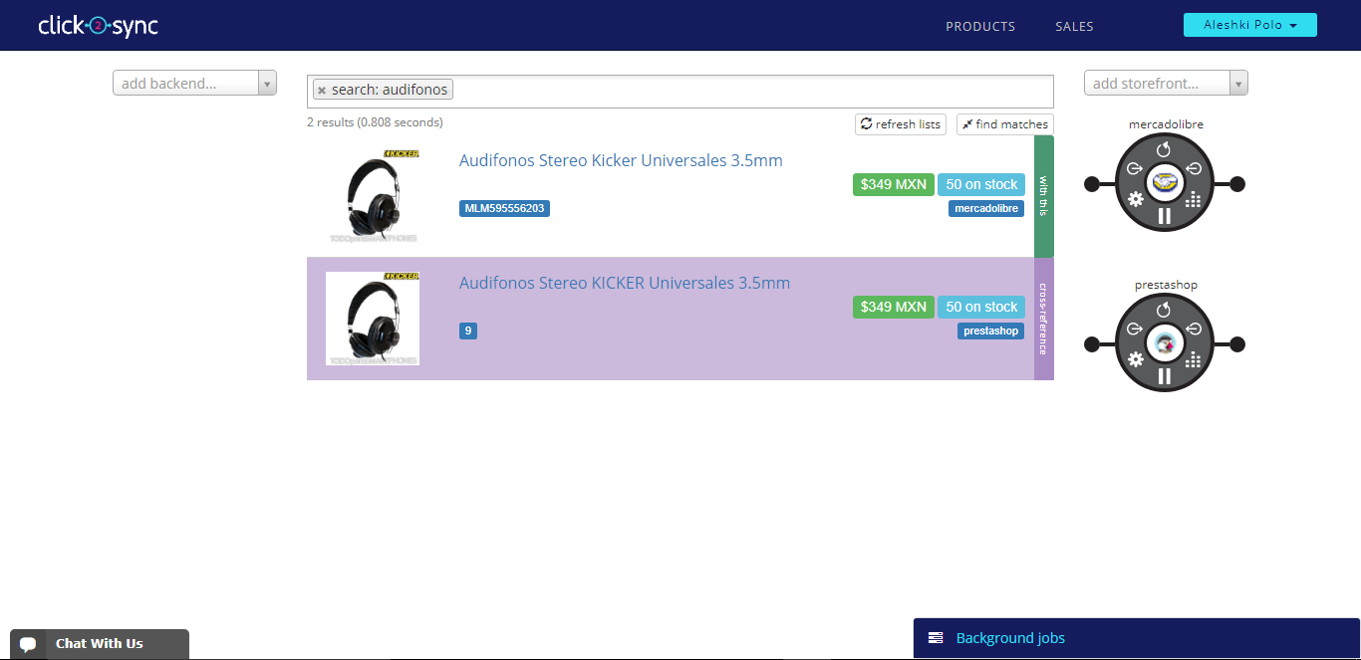Click the prestashop logo in wheel center
The image size is (1361, 660).
tap(1164, 344)
